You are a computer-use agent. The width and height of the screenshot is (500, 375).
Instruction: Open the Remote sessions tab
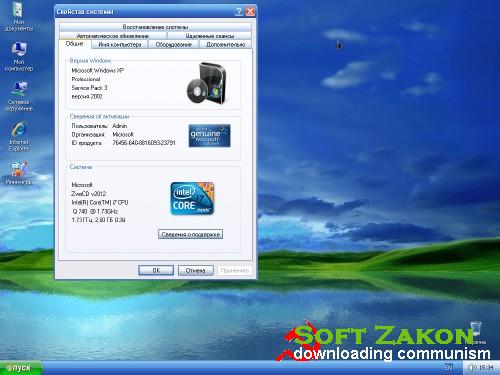tap(209, 36)
